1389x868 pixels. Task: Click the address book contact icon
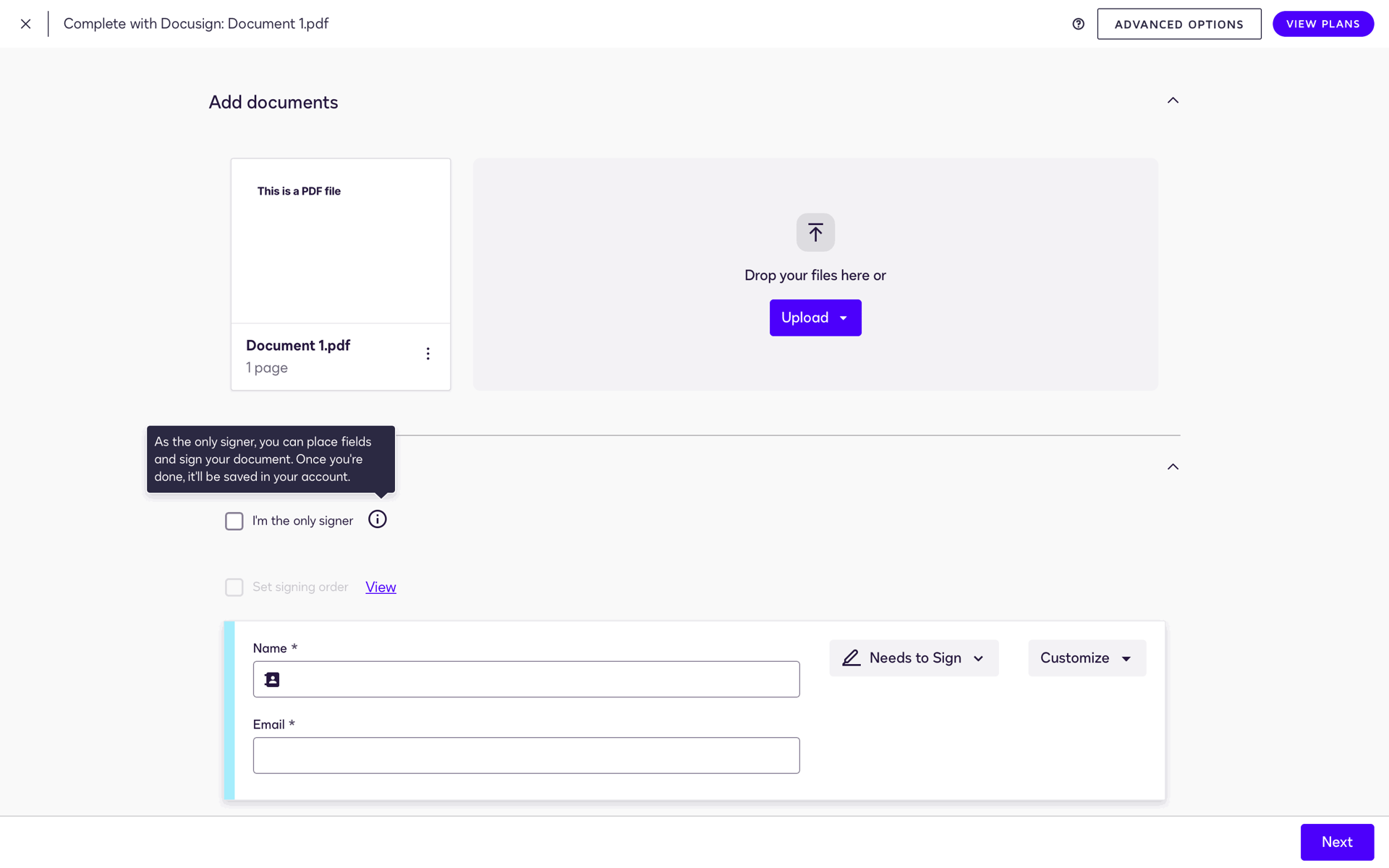[272, 680]
